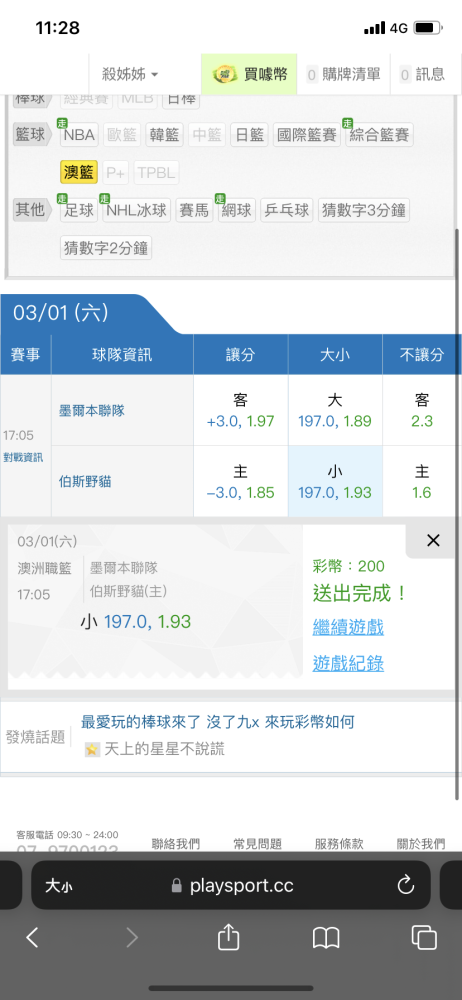Click the 發燒話題 label
The image size is (462, 1000).
pos(36,737)
